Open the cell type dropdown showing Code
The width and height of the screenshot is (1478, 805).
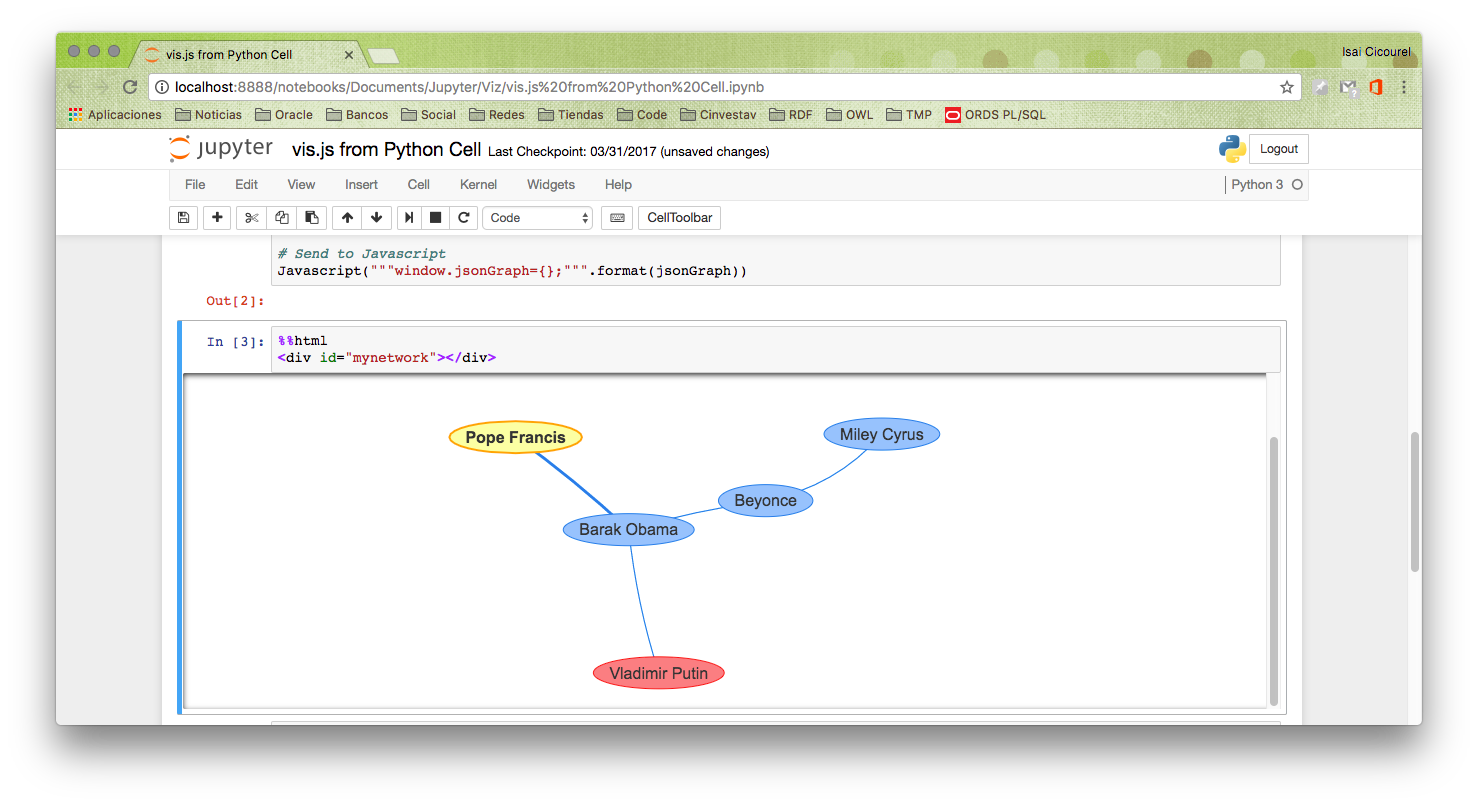coord(537,217)
